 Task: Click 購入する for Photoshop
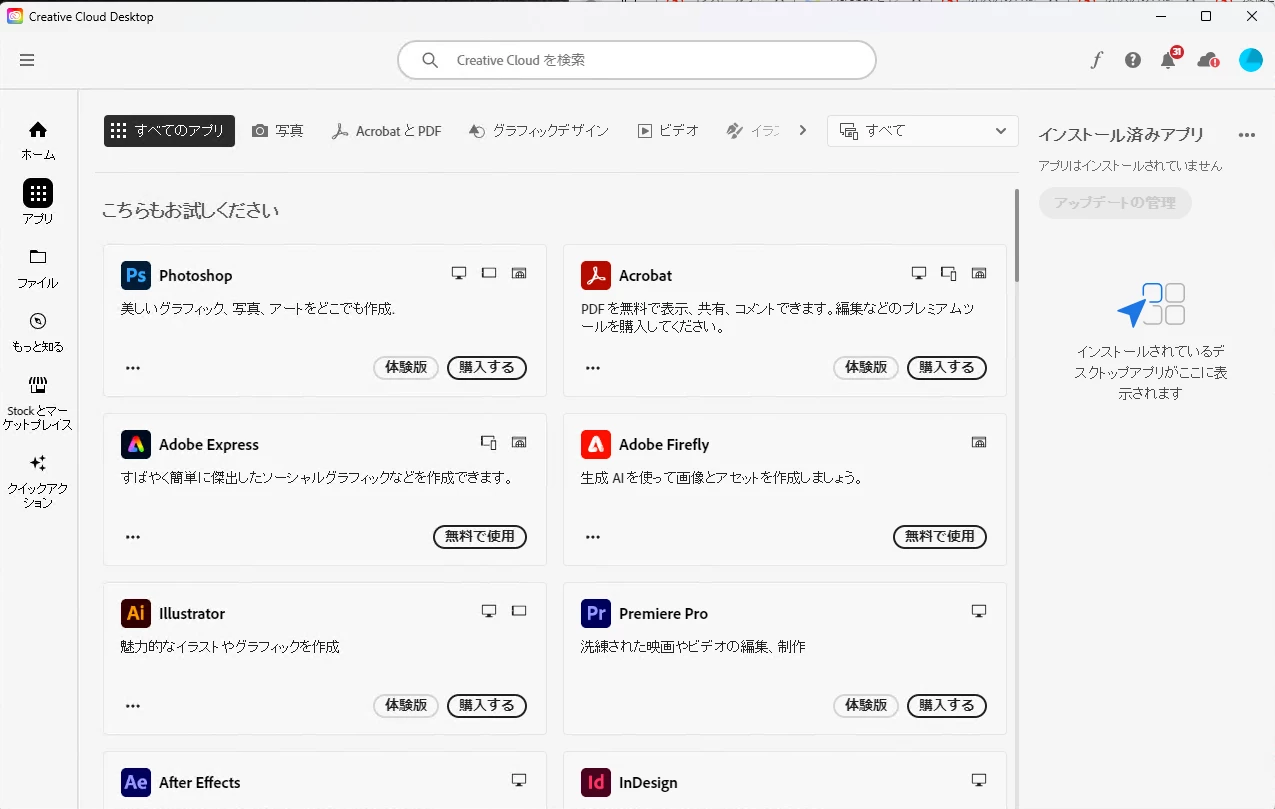point(487,367)
